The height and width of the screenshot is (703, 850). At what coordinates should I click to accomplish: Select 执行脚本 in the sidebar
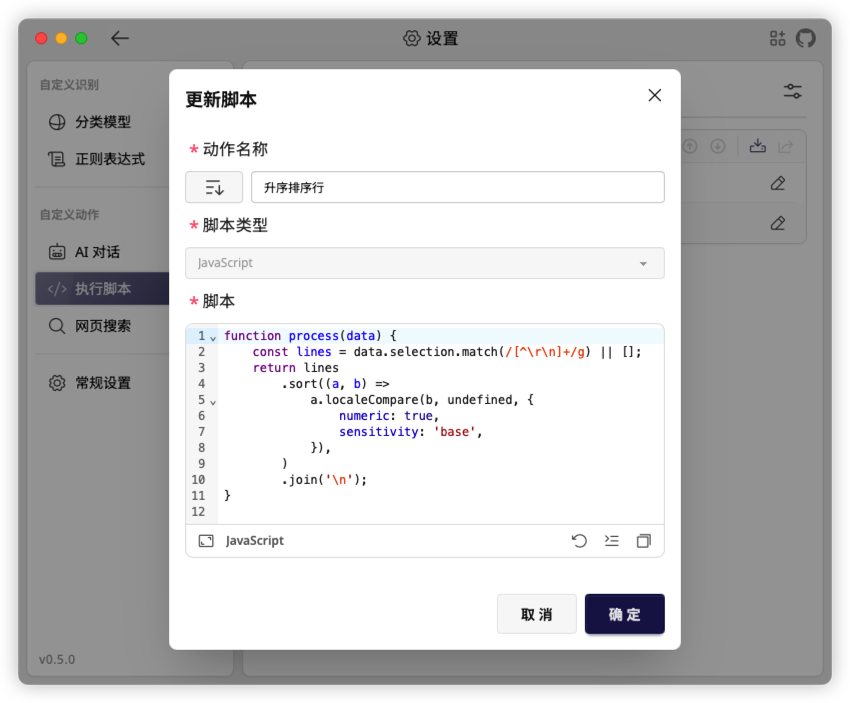pos(102,289)
